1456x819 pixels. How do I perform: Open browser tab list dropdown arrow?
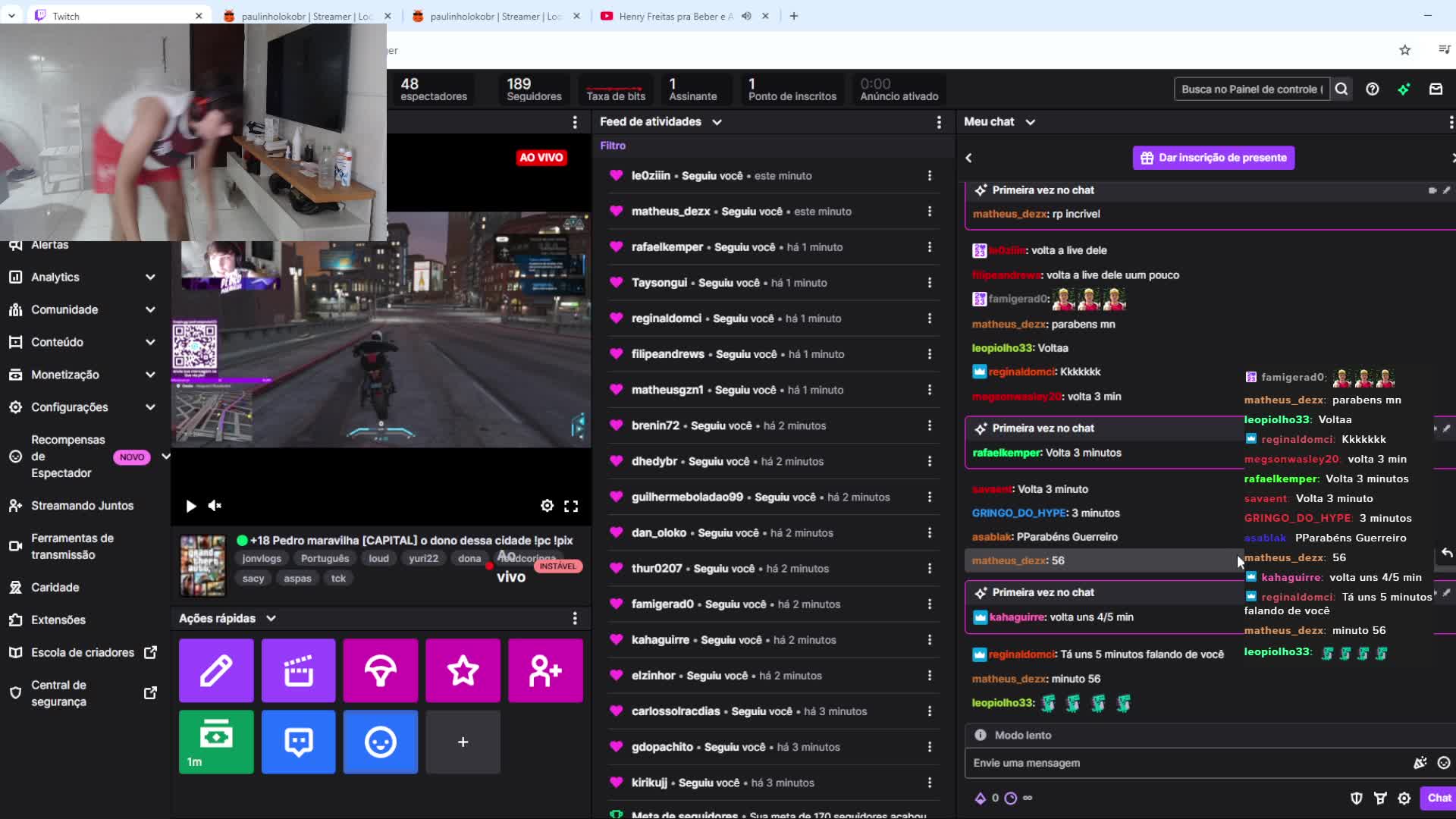11,15
